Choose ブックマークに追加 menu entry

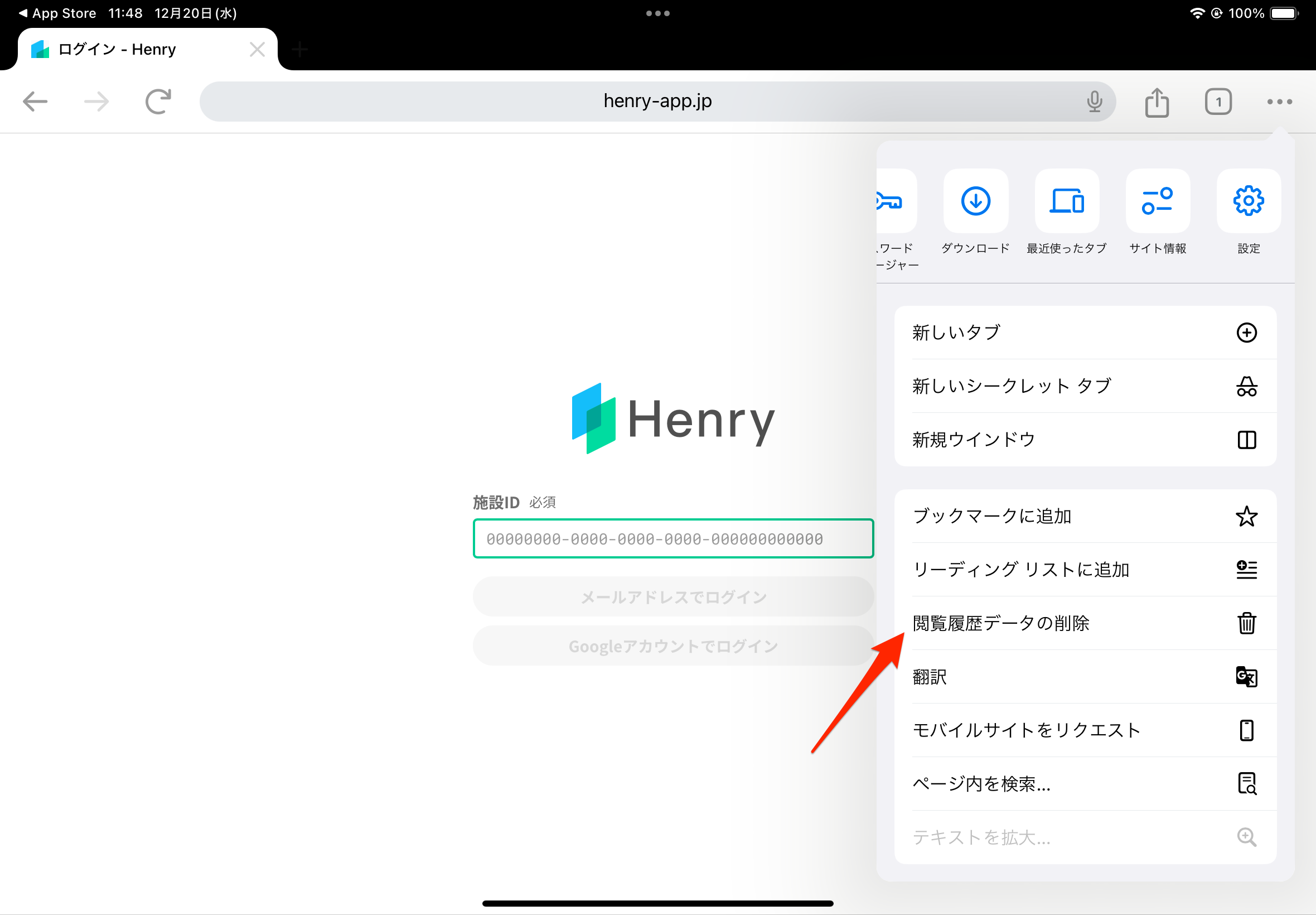click(1085, 516)
